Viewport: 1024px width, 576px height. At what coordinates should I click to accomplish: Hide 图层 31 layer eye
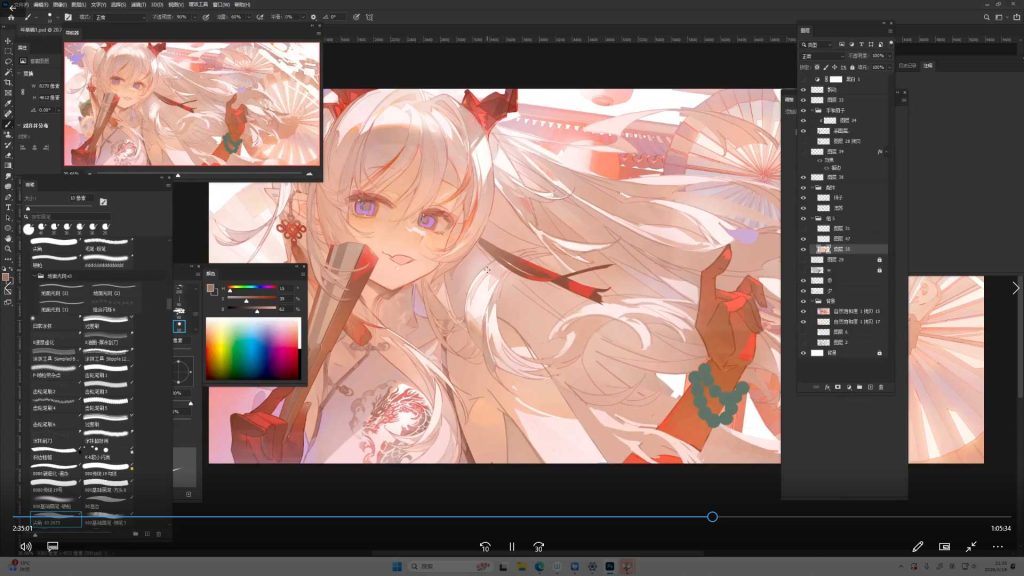(803, 229)
